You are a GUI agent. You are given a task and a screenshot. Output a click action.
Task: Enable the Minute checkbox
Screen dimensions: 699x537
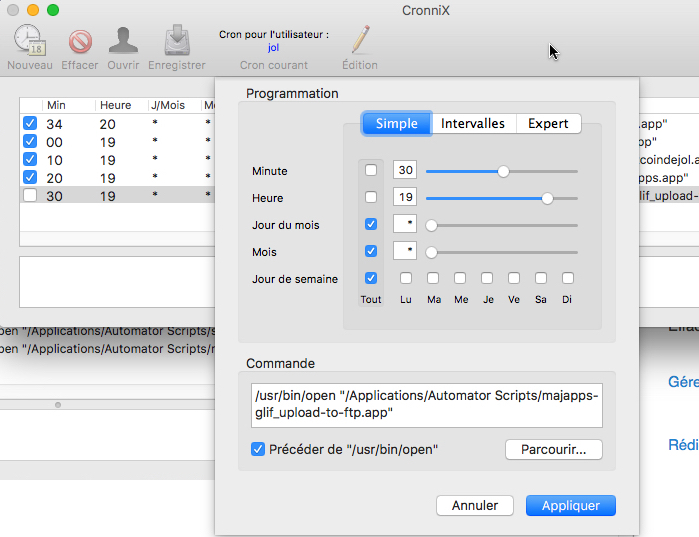tap(371, 171)
